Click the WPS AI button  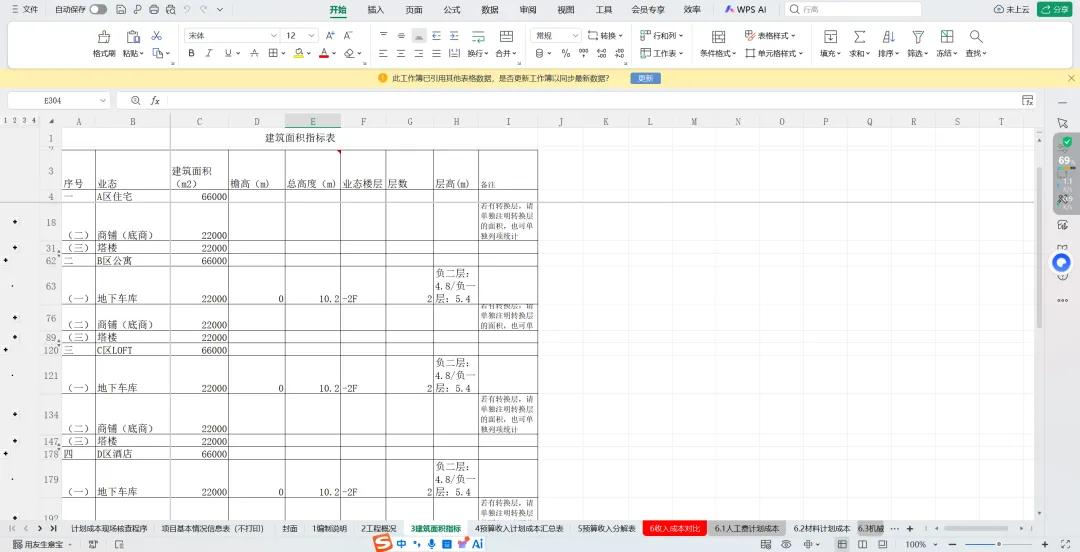[x=745, y=10]
